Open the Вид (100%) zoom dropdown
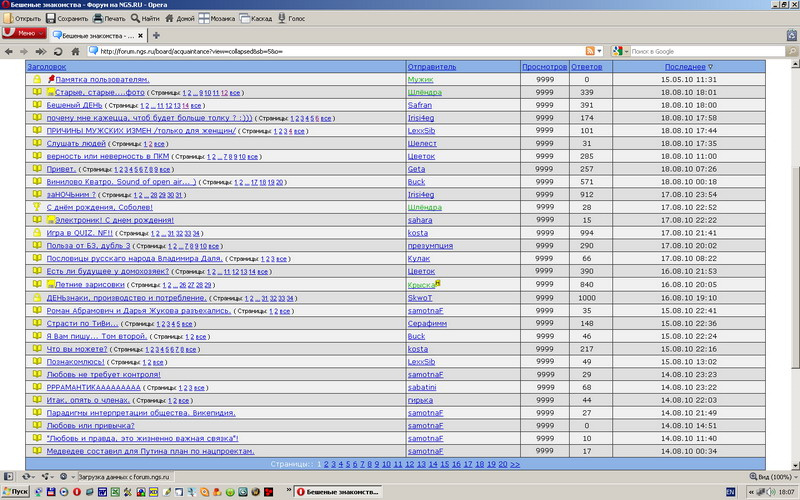Screen dimensions: 800x500 coord(772,477)
